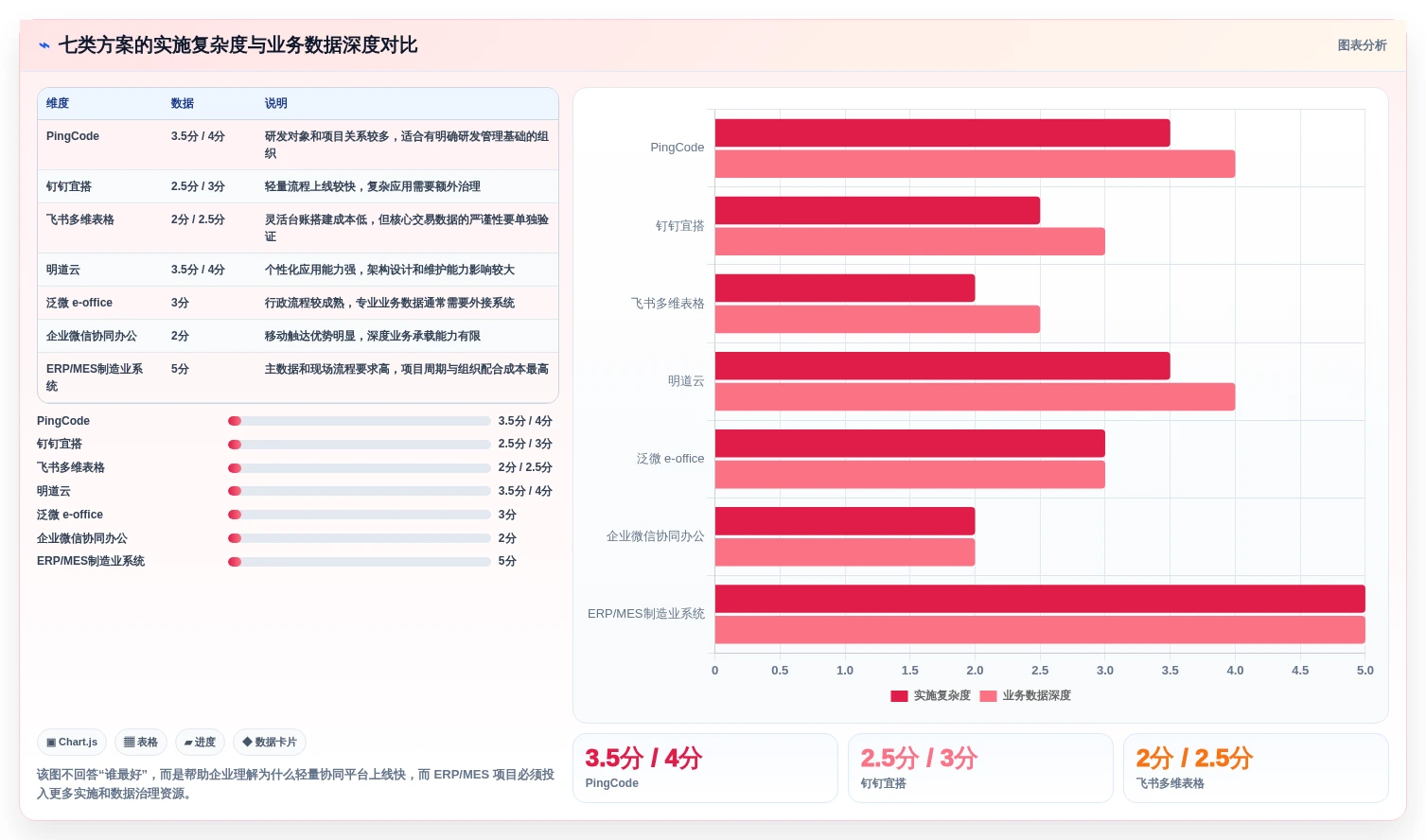Viewport: 1426px width, 840px height.
Task: Click ERP/MES制造业系统 light pink chart bar
Action: click(1040, 629)
